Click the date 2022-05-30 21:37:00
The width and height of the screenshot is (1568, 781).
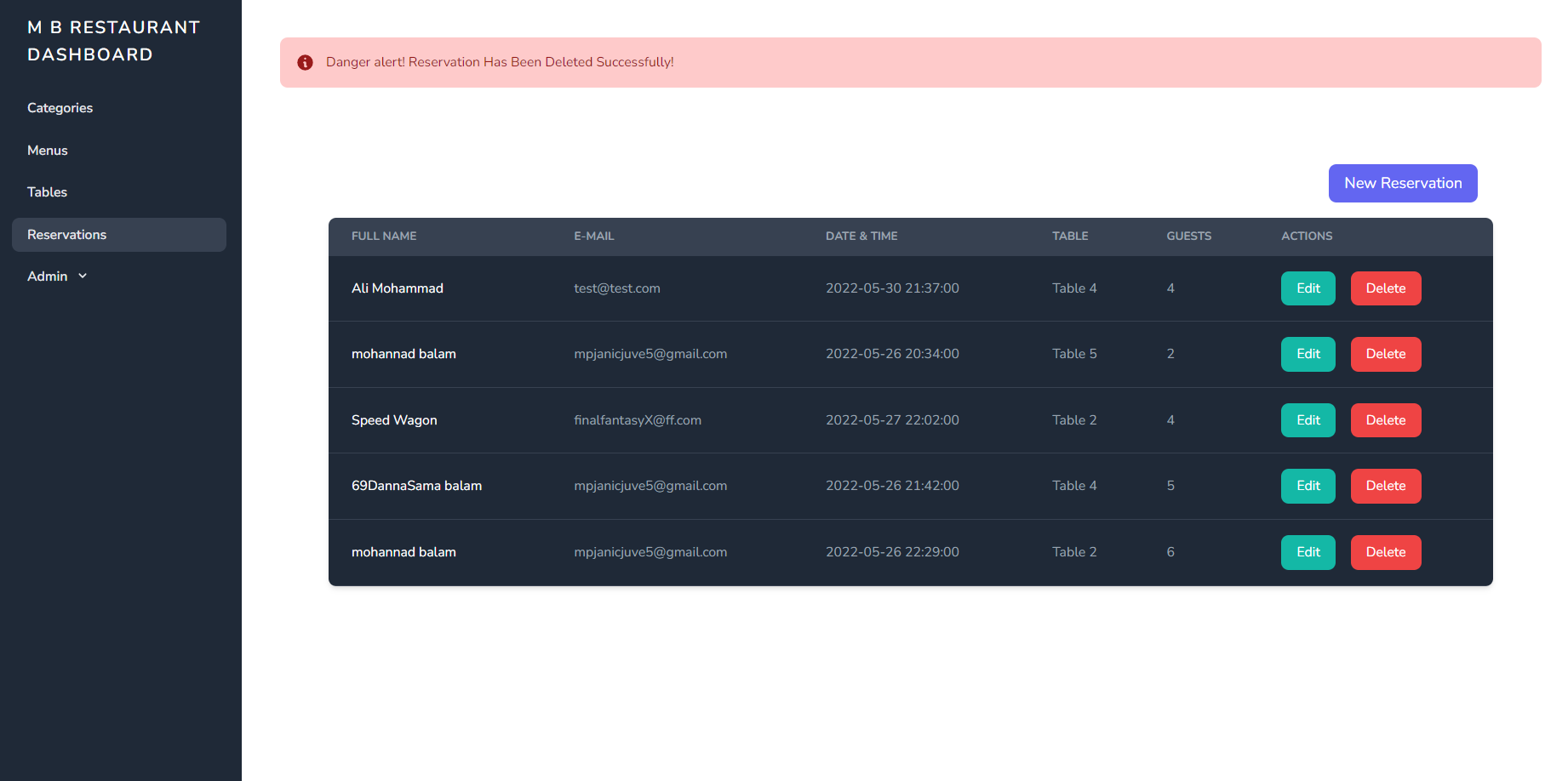(892, 288)
